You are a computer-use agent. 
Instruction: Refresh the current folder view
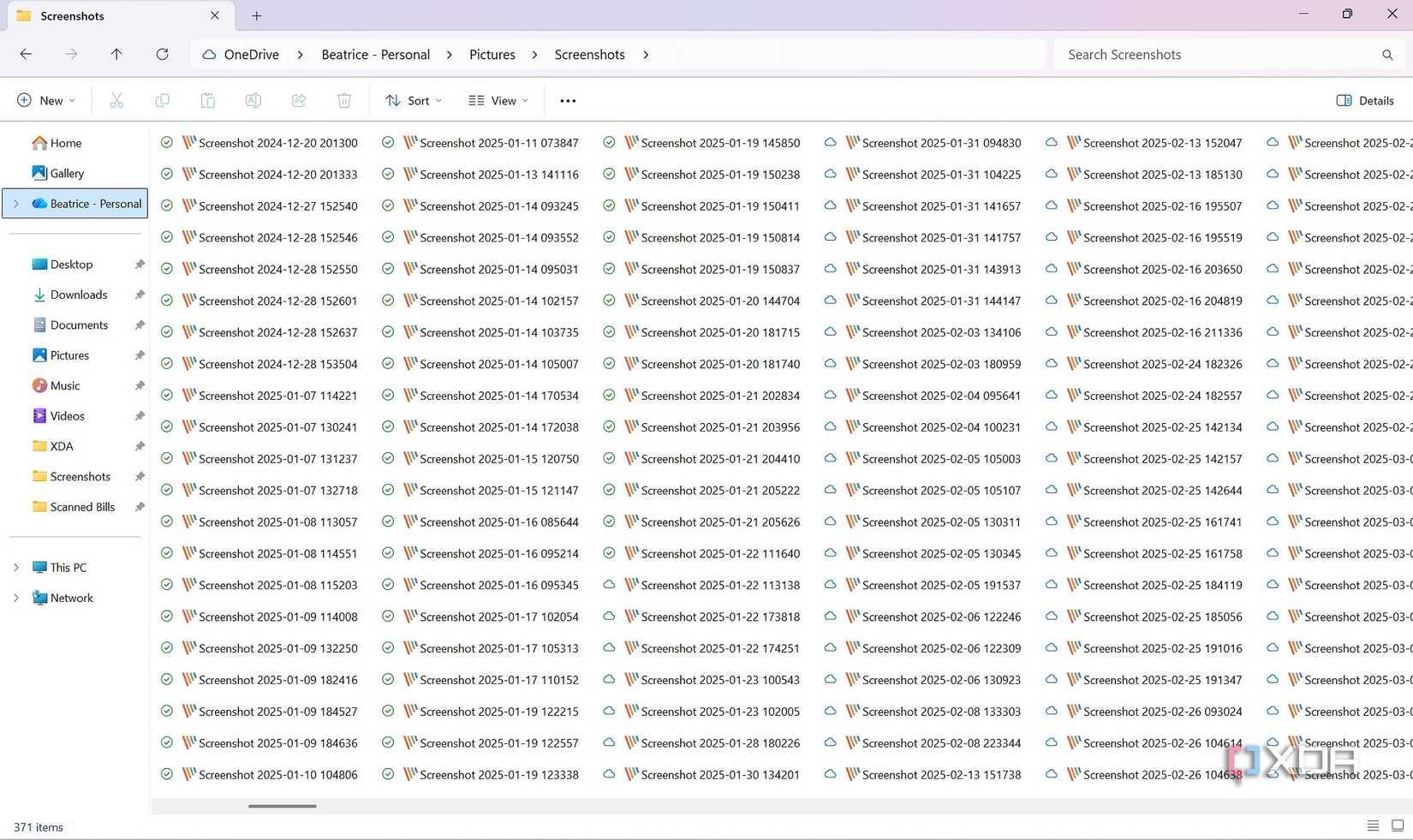[162, 54]
